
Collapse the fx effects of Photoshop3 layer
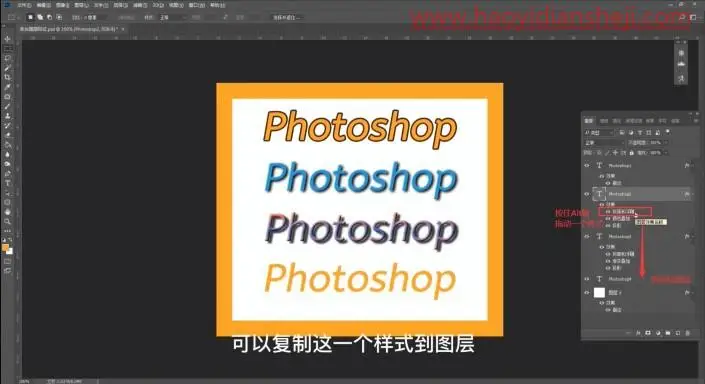(693, 236)
